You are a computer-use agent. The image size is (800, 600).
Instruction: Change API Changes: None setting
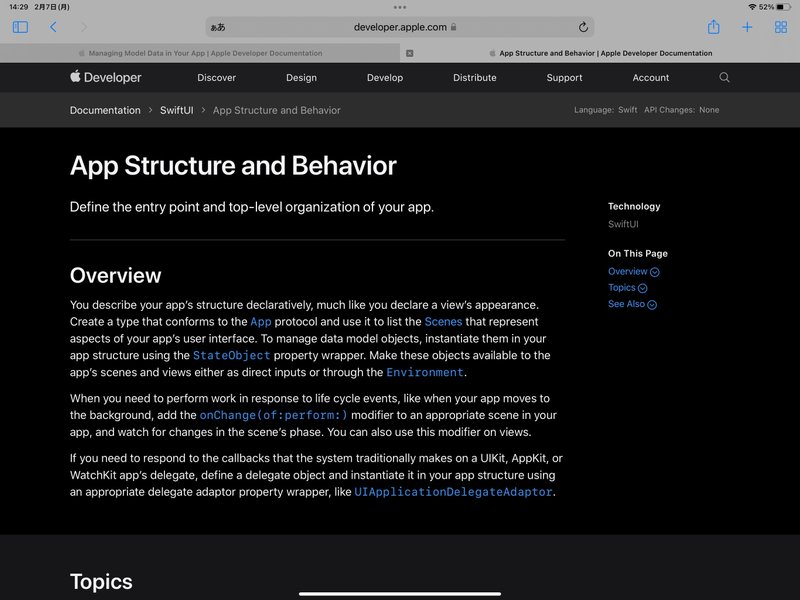681,110
